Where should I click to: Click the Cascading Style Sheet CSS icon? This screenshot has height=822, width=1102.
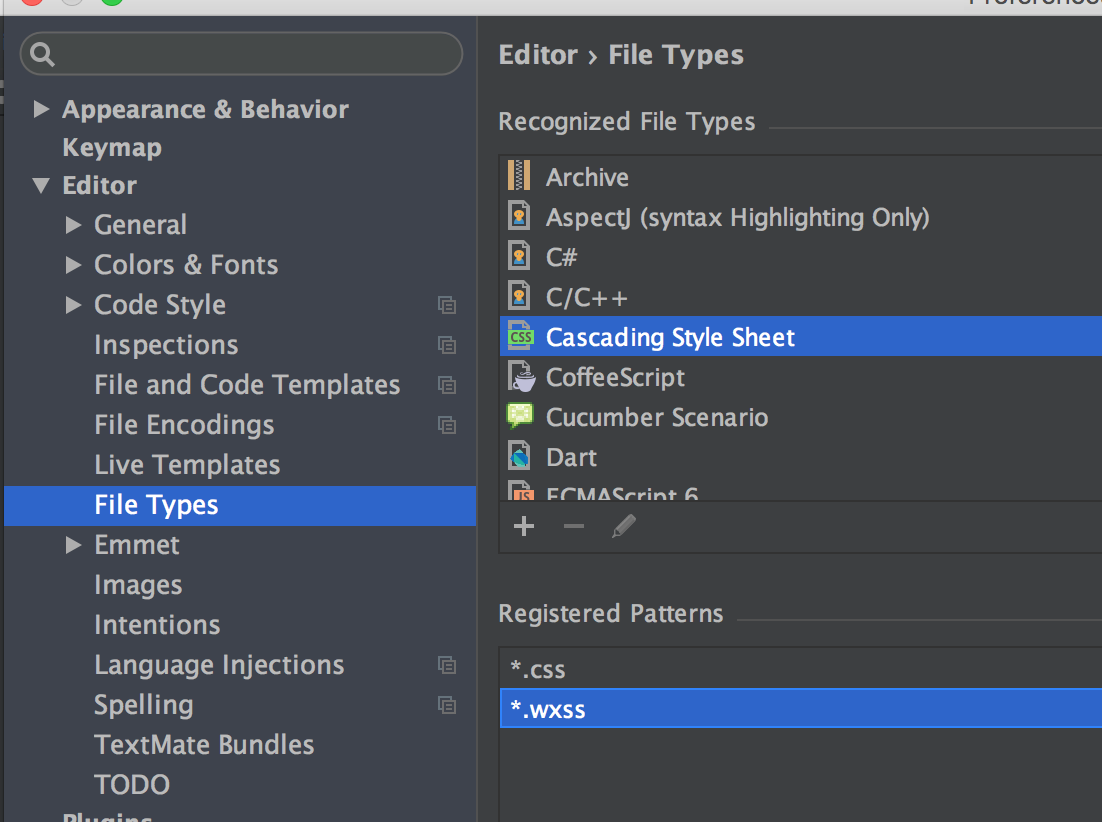click(520, 337)
